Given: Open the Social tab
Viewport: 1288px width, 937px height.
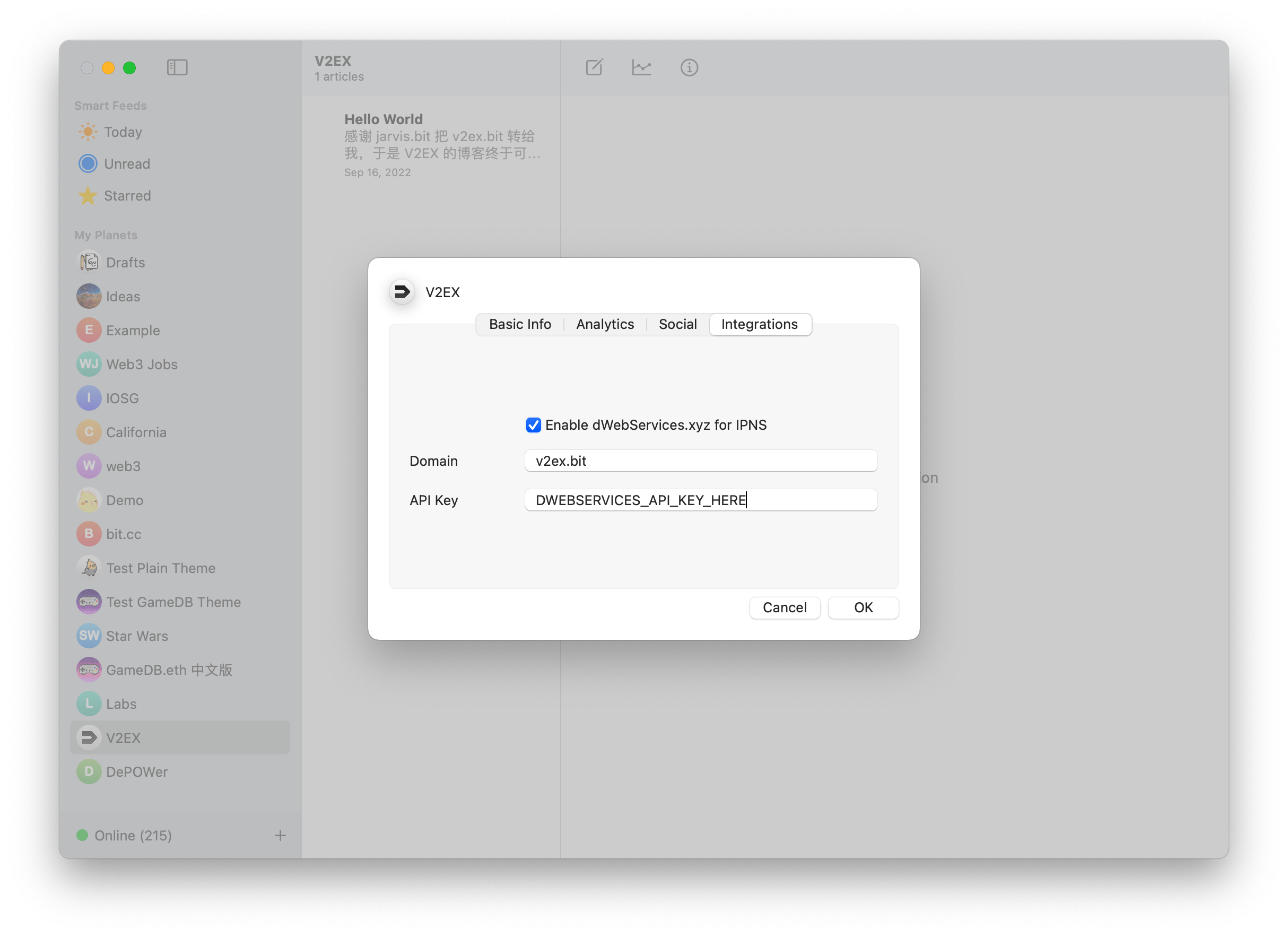Looking at the screenshot, I should coord(677,324).
